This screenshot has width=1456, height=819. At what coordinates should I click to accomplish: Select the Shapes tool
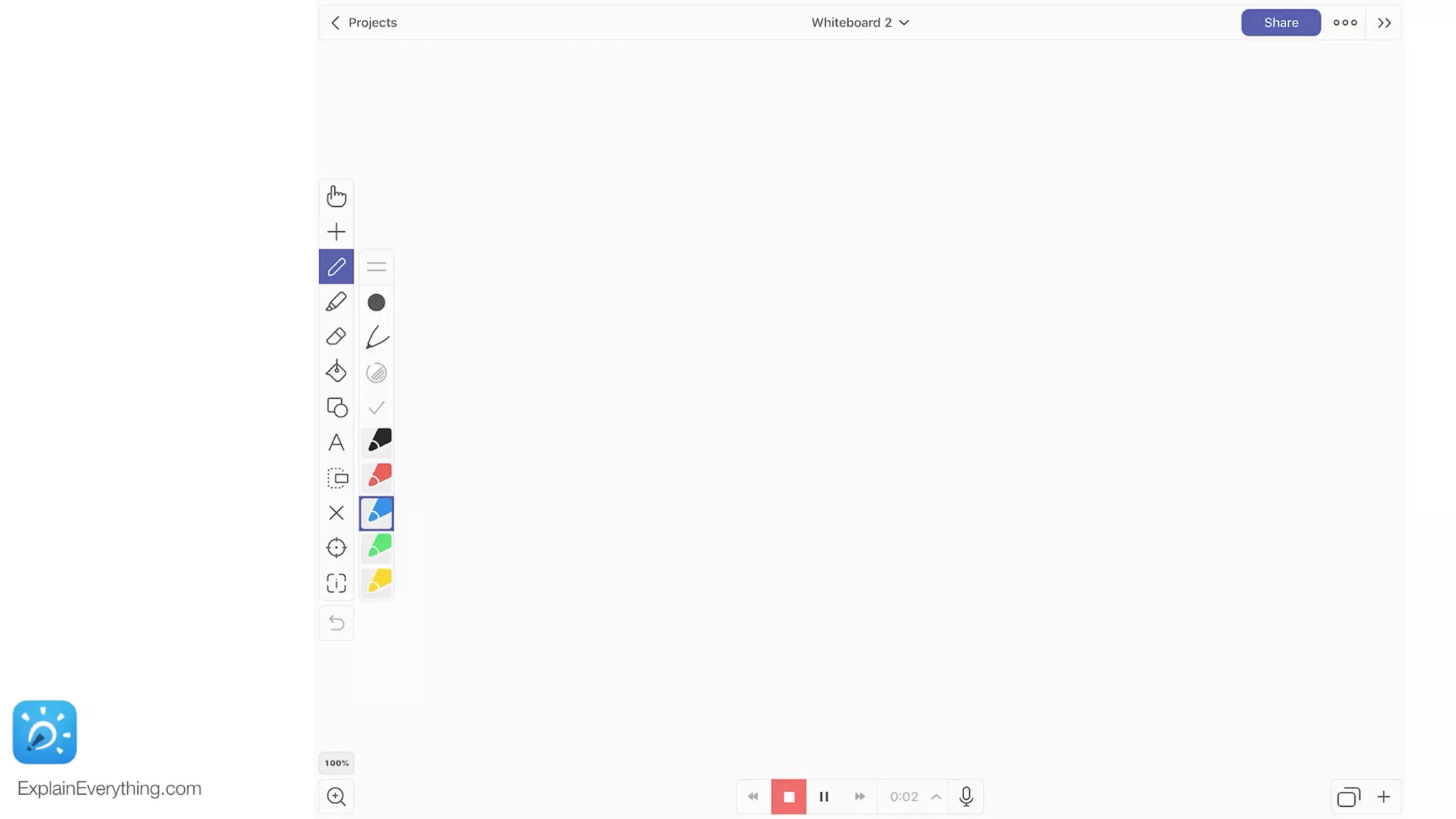[x=336, y=407]
